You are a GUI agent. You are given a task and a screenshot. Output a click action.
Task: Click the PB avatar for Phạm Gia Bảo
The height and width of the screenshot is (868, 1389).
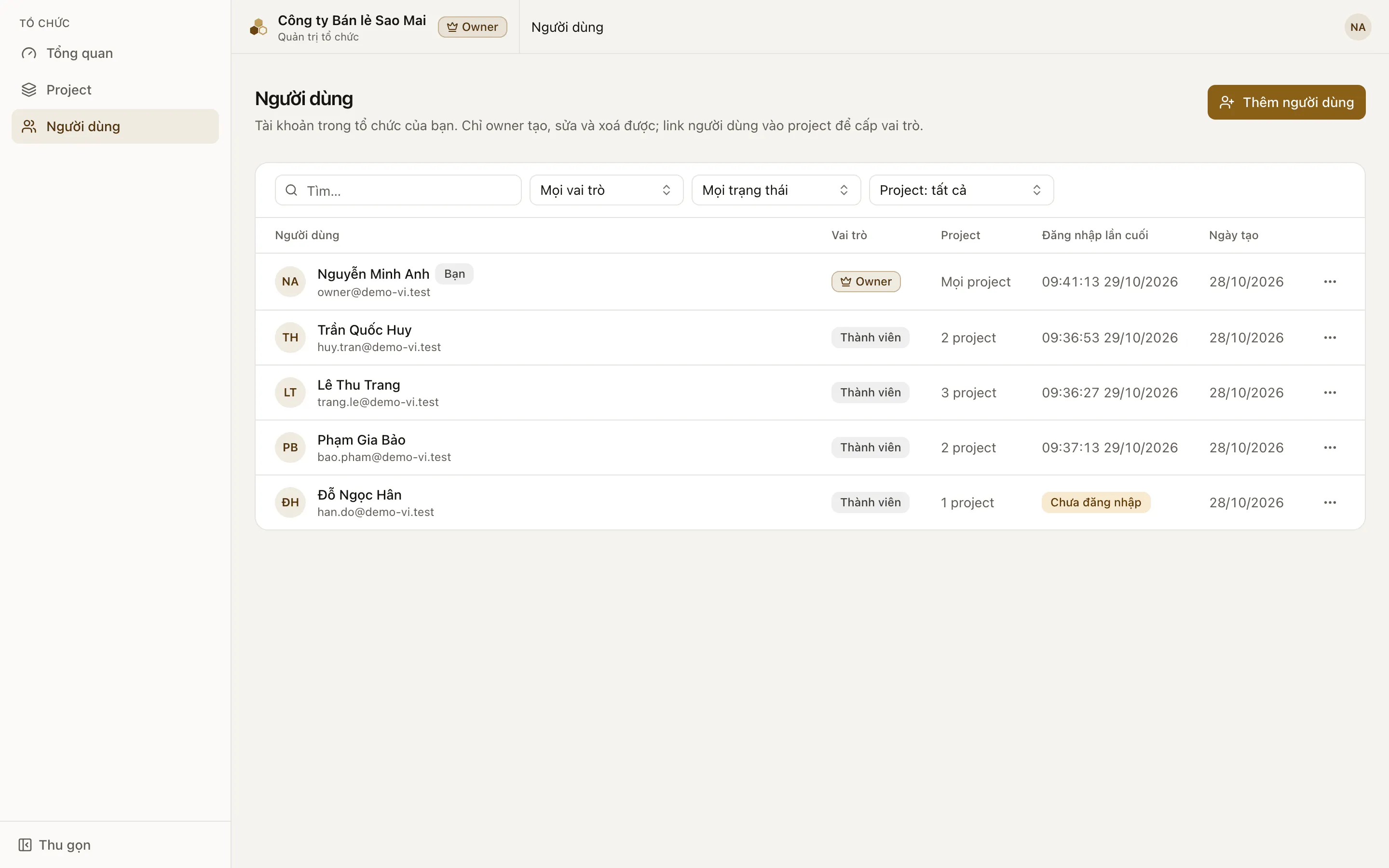pos(290,448)
